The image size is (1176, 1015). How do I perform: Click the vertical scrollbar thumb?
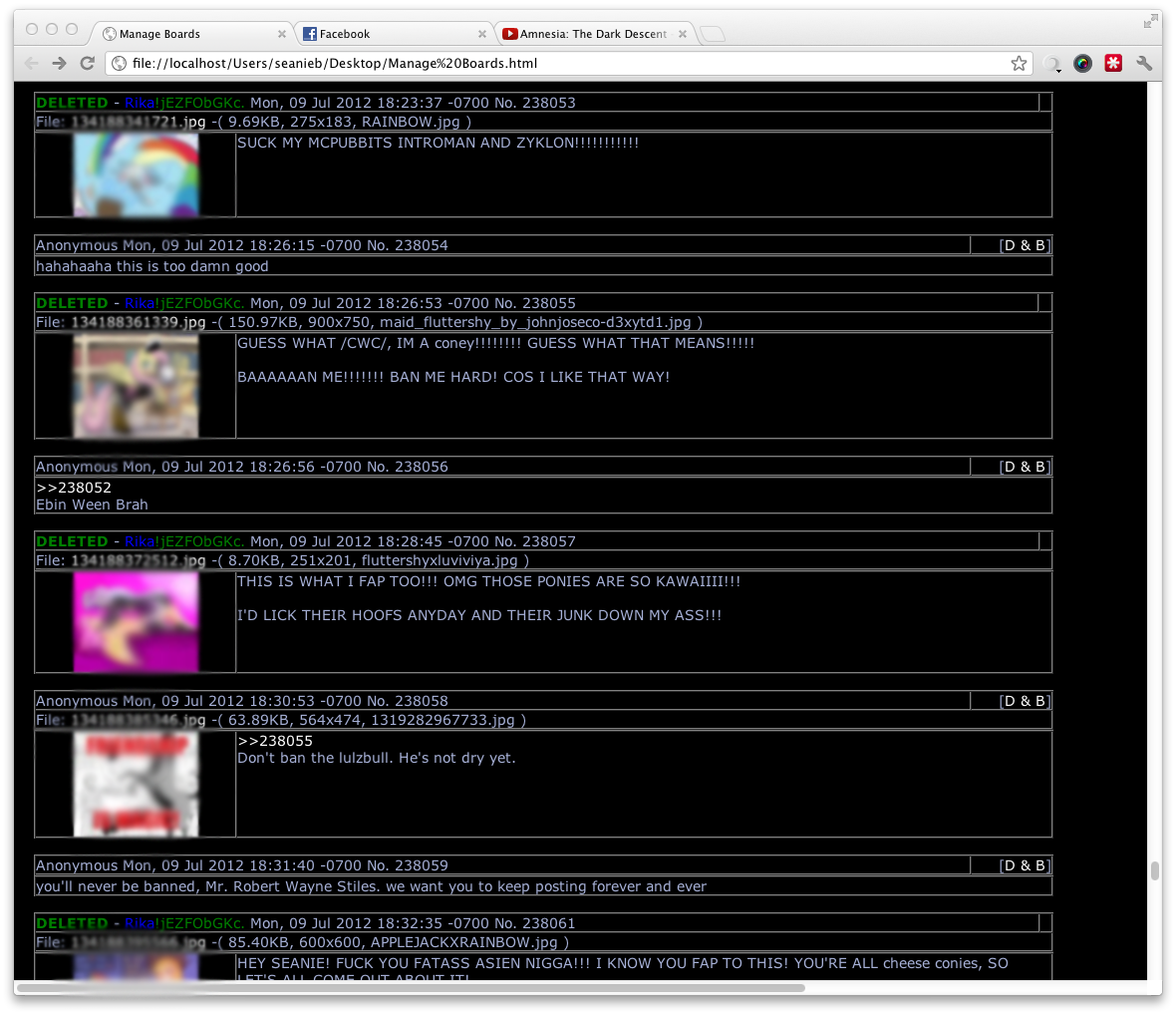pos(1155,871)
